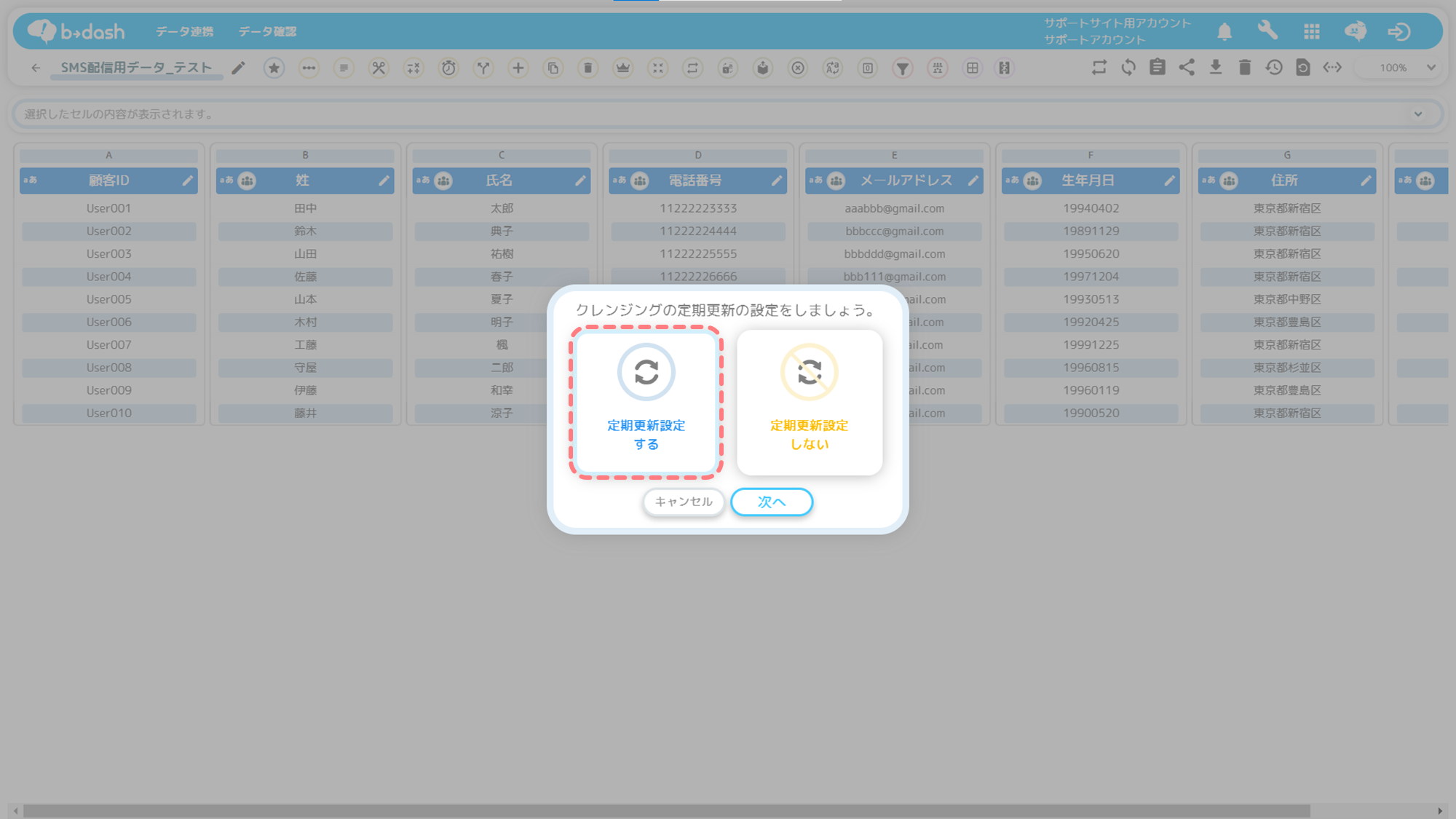
Task: Click the download arrow icon
Action: [x=1215, y=68]
